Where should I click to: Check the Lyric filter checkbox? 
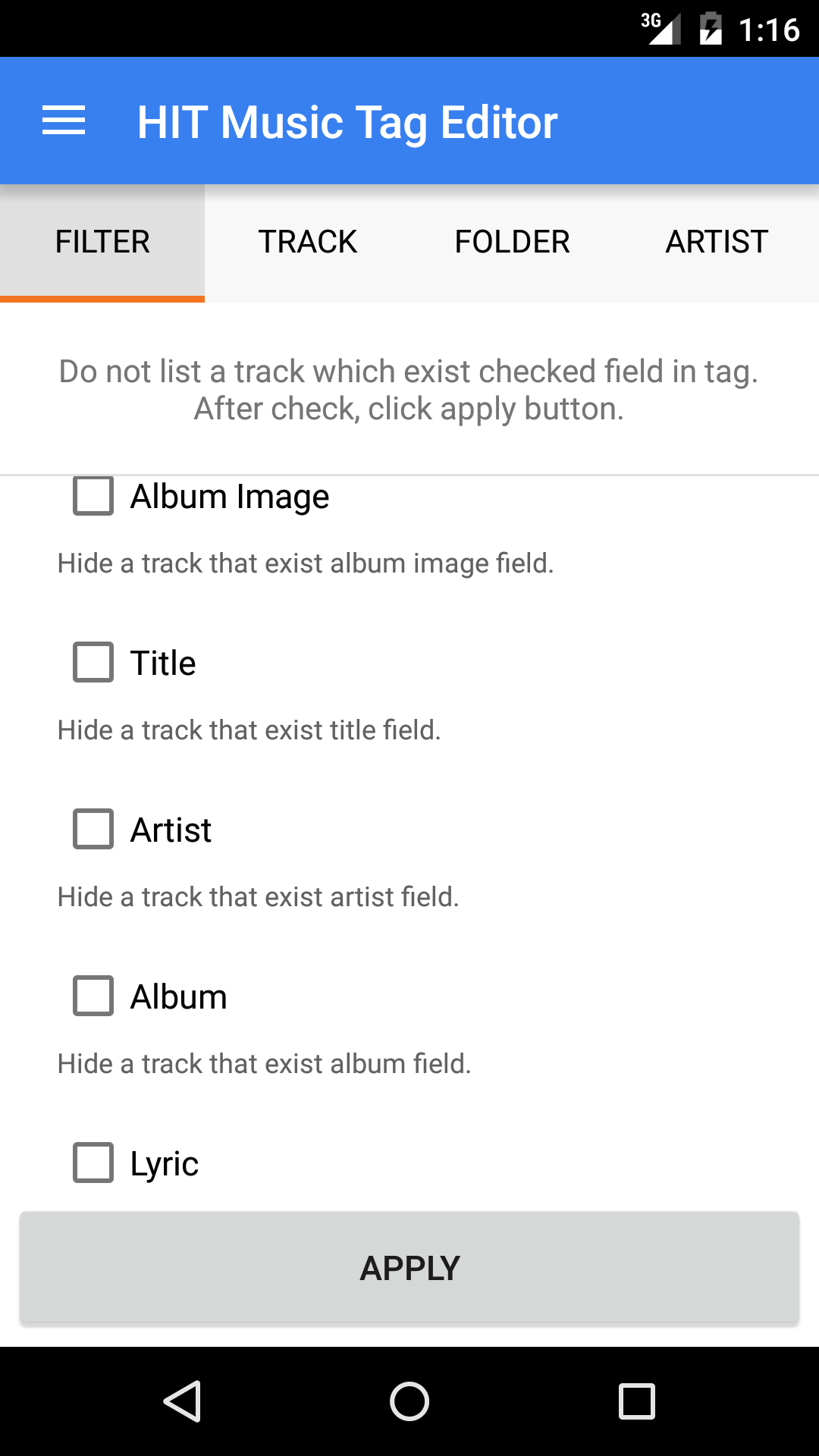point(93,1163)
